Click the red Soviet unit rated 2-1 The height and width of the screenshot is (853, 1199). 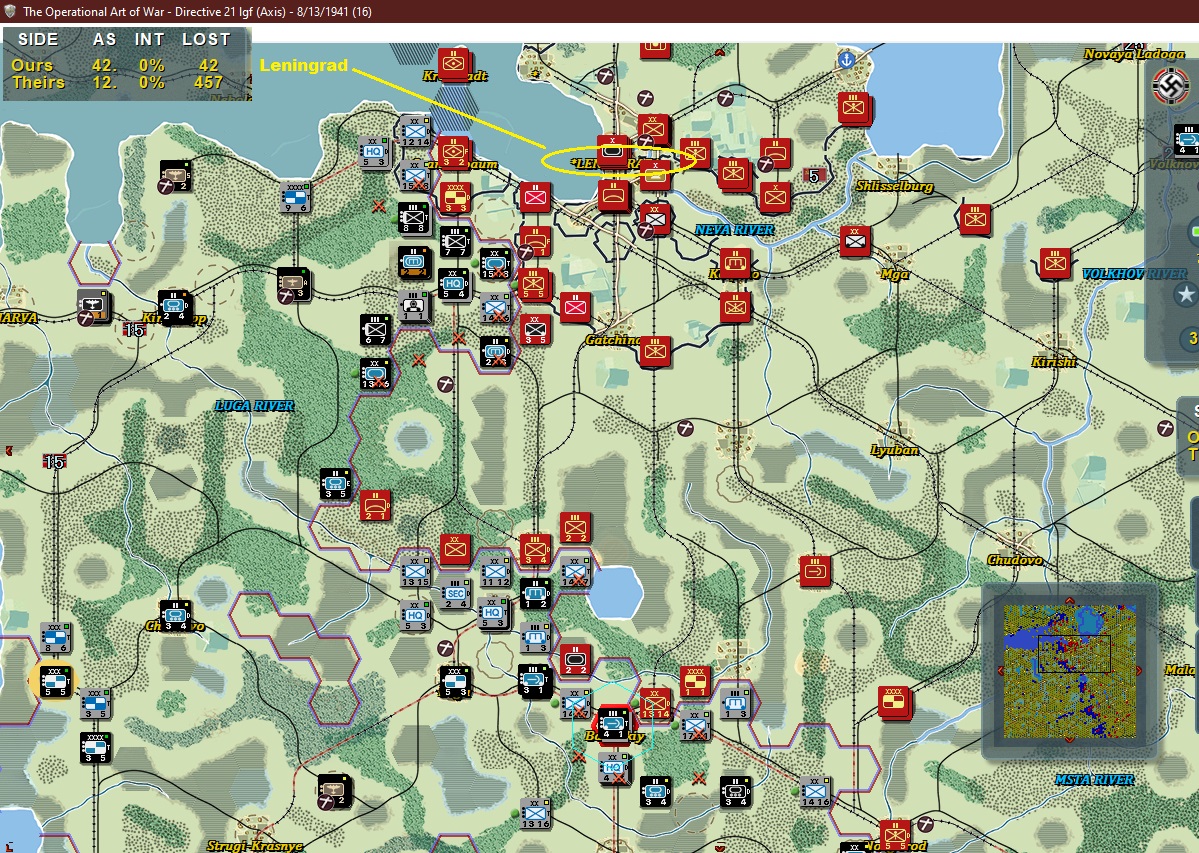coord(375,505)
